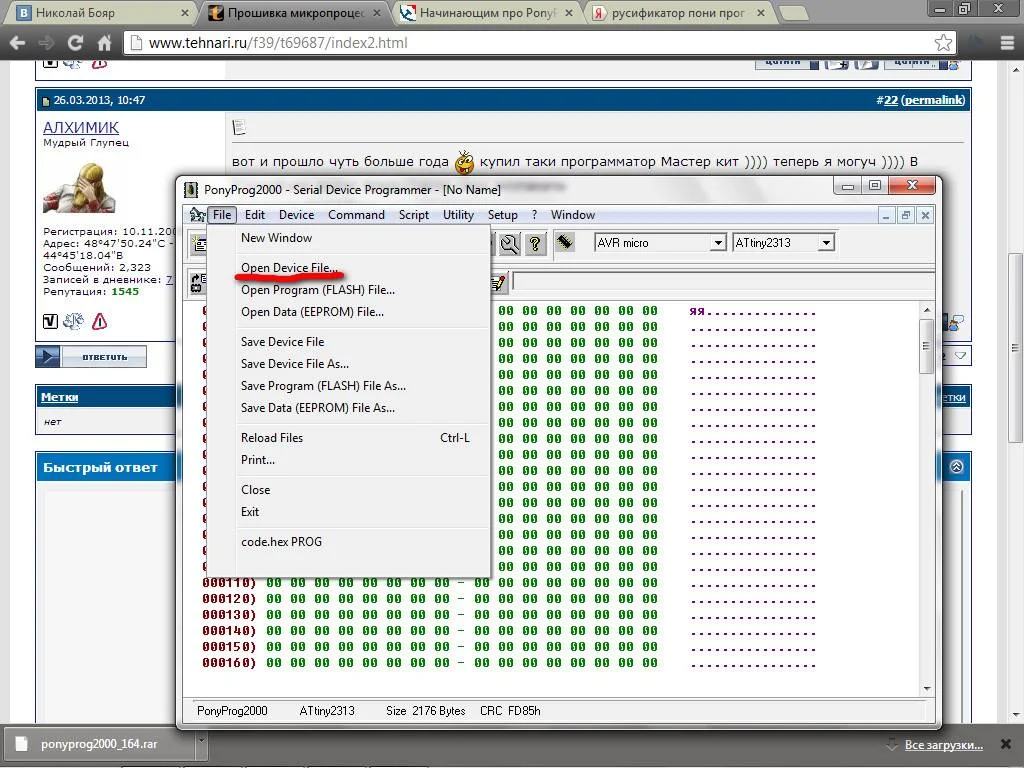The image size is (1024, 768).
Task: Click Все загрузки... link
Action: point(944,744)
